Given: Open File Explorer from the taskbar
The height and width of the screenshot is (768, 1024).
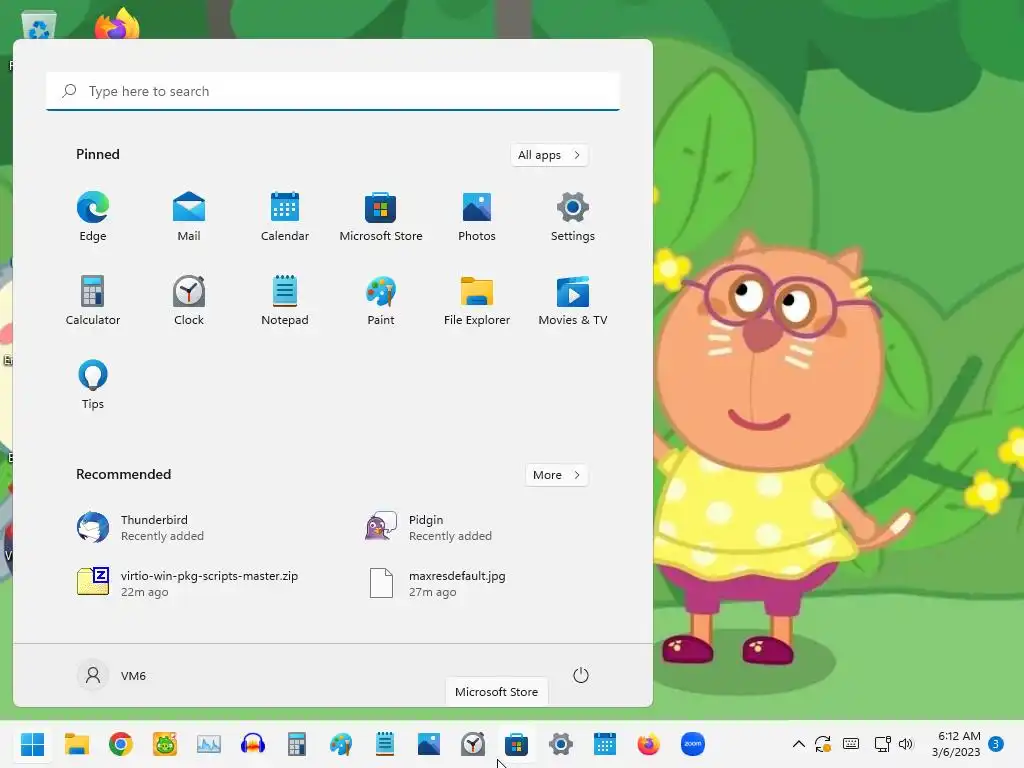Looking at the screenshot, I should coord(77,744).
